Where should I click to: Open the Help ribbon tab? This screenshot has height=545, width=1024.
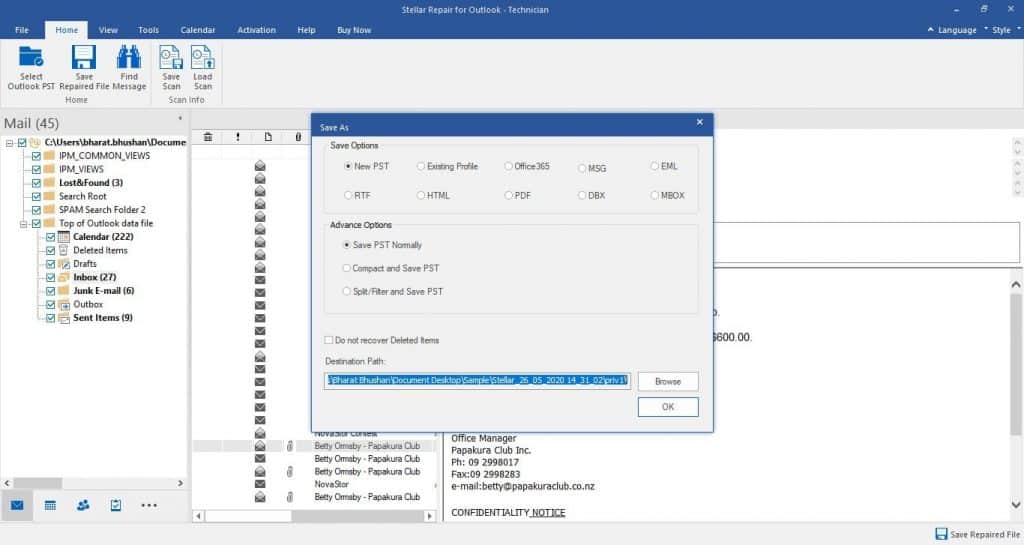[x=306, y=30]
